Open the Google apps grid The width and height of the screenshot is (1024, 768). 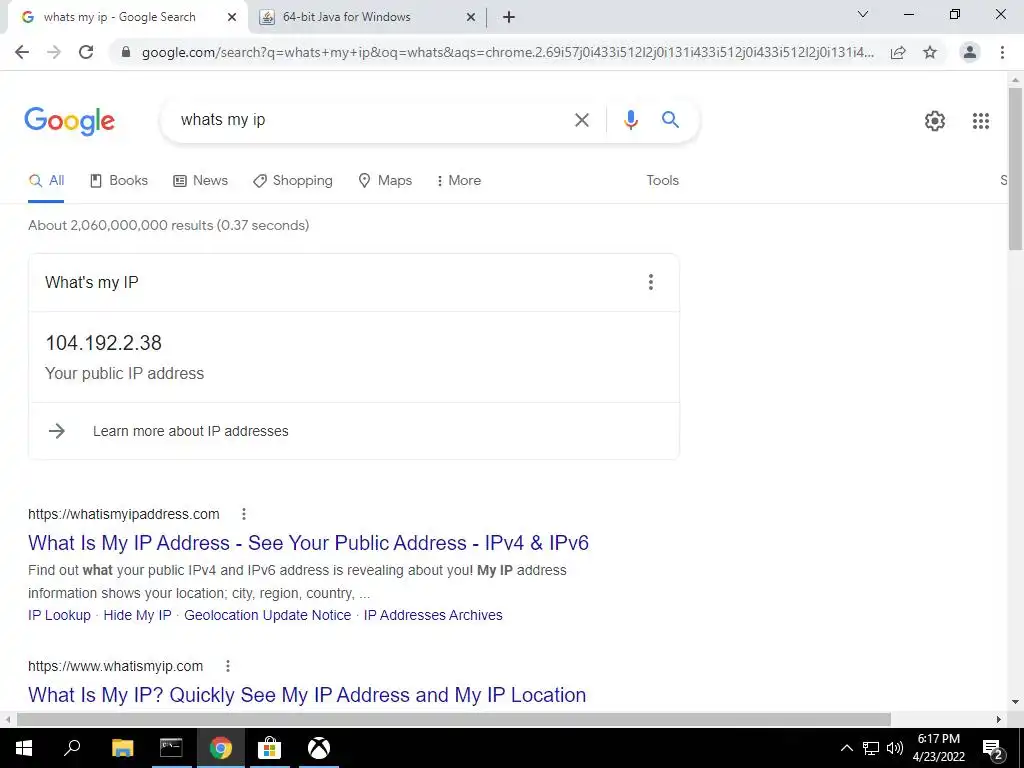tap(980, 121)
